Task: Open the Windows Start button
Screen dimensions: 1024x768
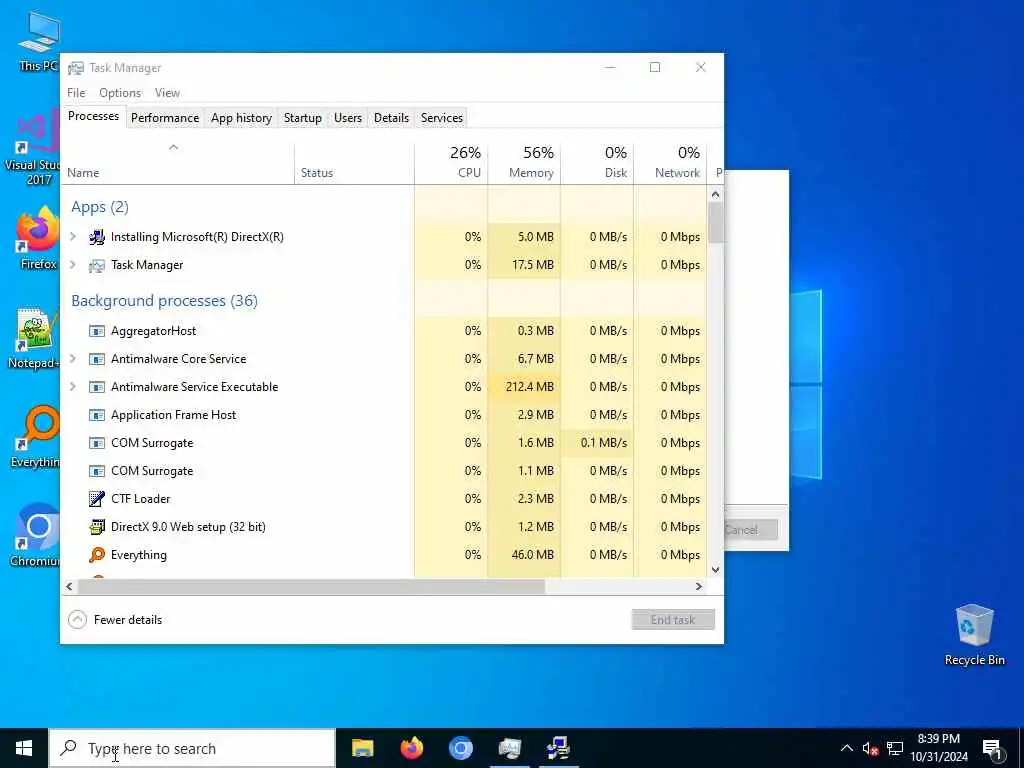Action: (x=24, y=748)
